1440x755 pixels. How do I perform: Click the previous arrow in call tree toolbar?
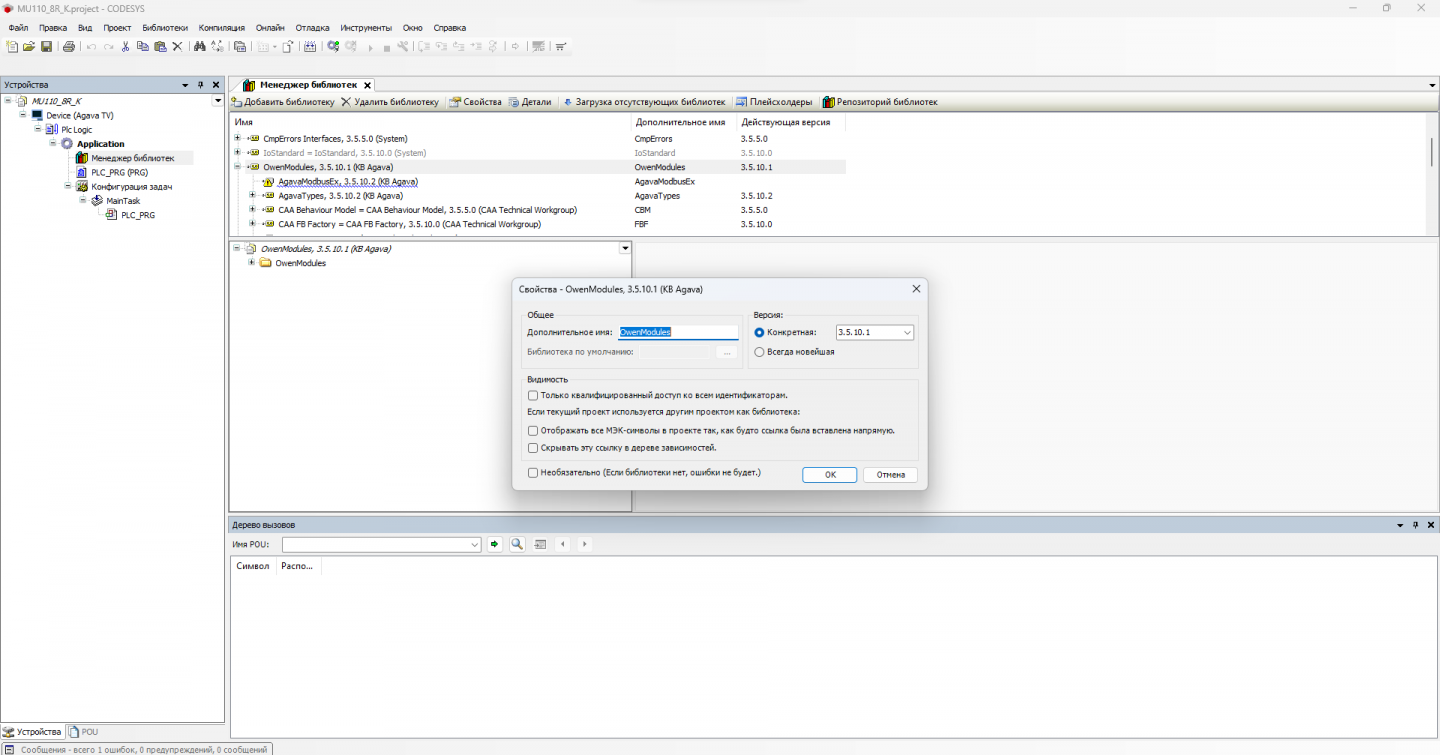[563, 544]
